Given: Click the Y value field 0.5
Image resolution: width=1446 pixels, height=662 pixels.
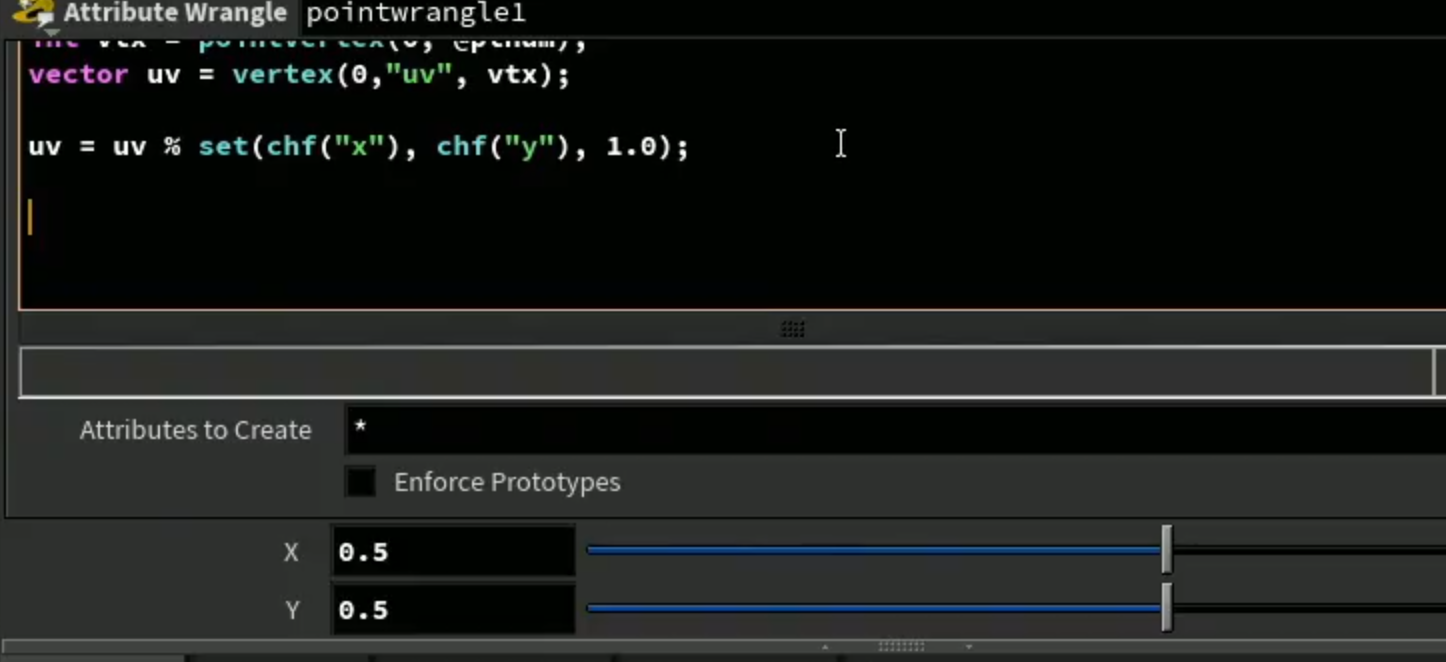Looking at the screenshot, I should click(453, 610).
